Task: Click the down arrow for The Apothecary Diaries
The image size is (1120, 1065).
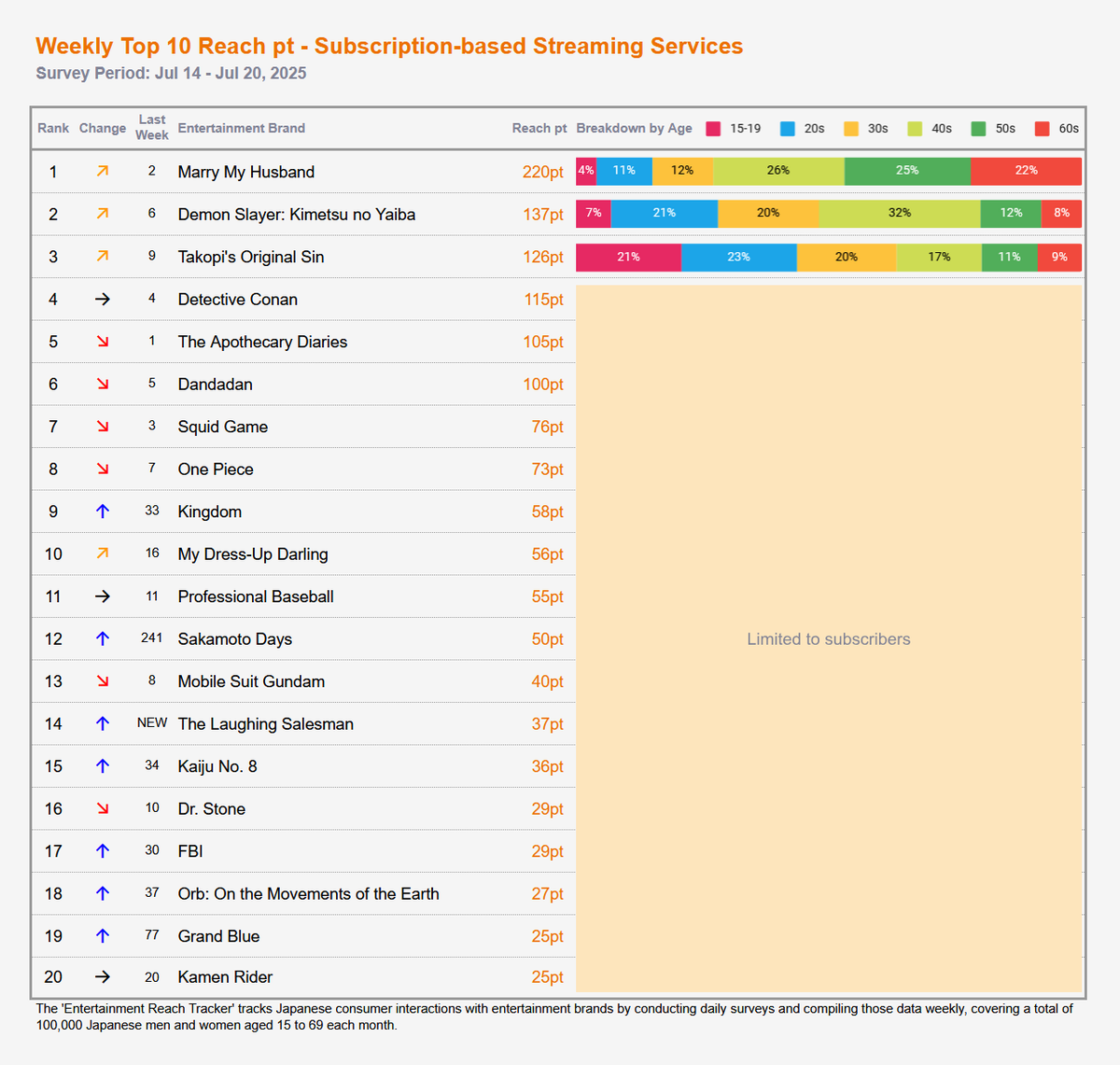Action: pos(103,342)
